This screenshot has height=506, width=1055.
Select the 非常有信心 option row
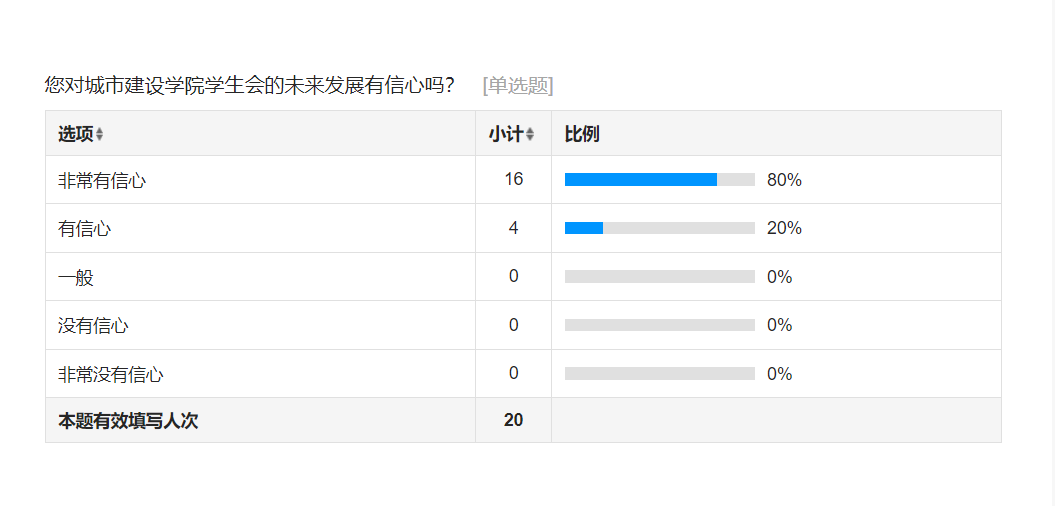[x=523, y=180]
